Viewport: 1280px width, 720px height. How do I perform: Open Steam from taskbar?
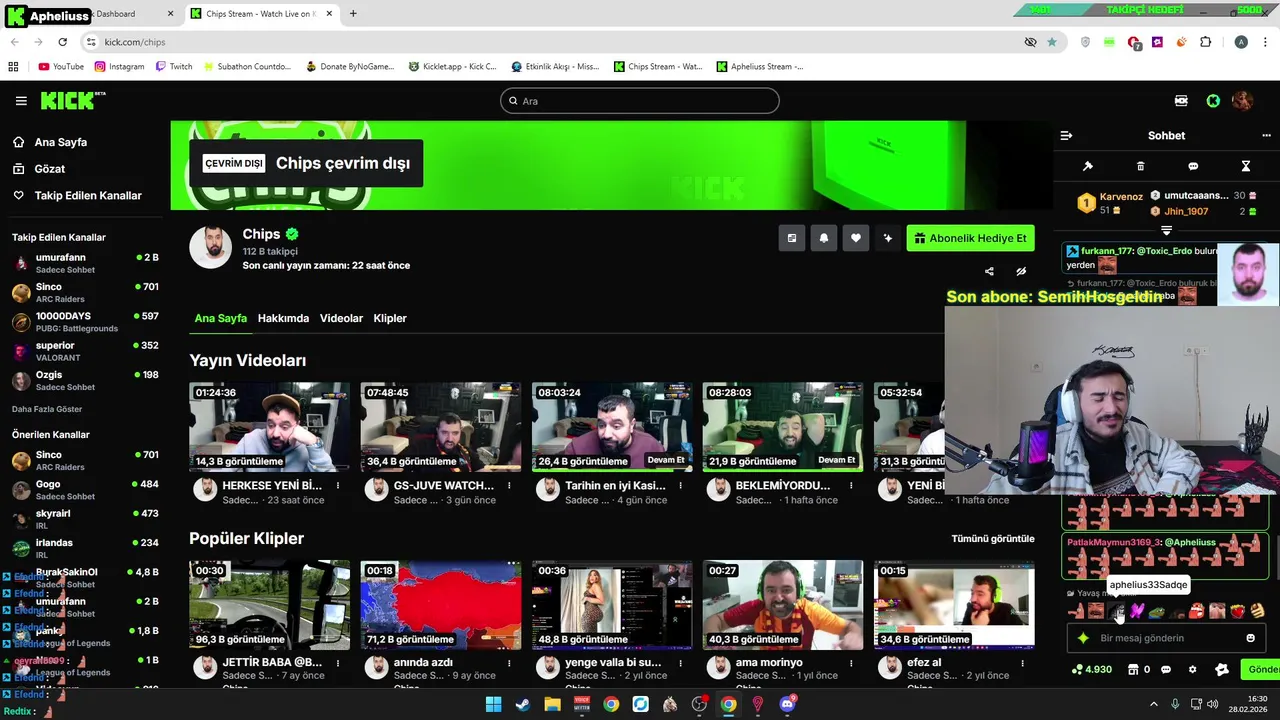(523, 704)
